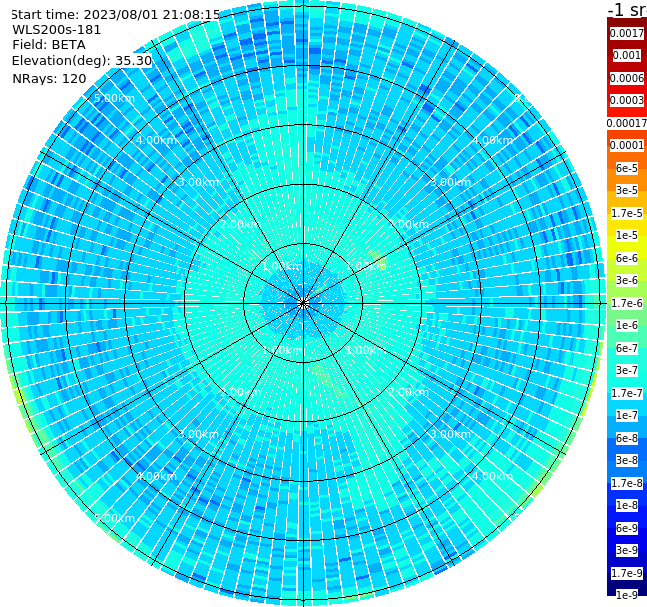Click the 5.00km ring label in southwest quadrant
The image size is (647, 607).
point(114,518)
